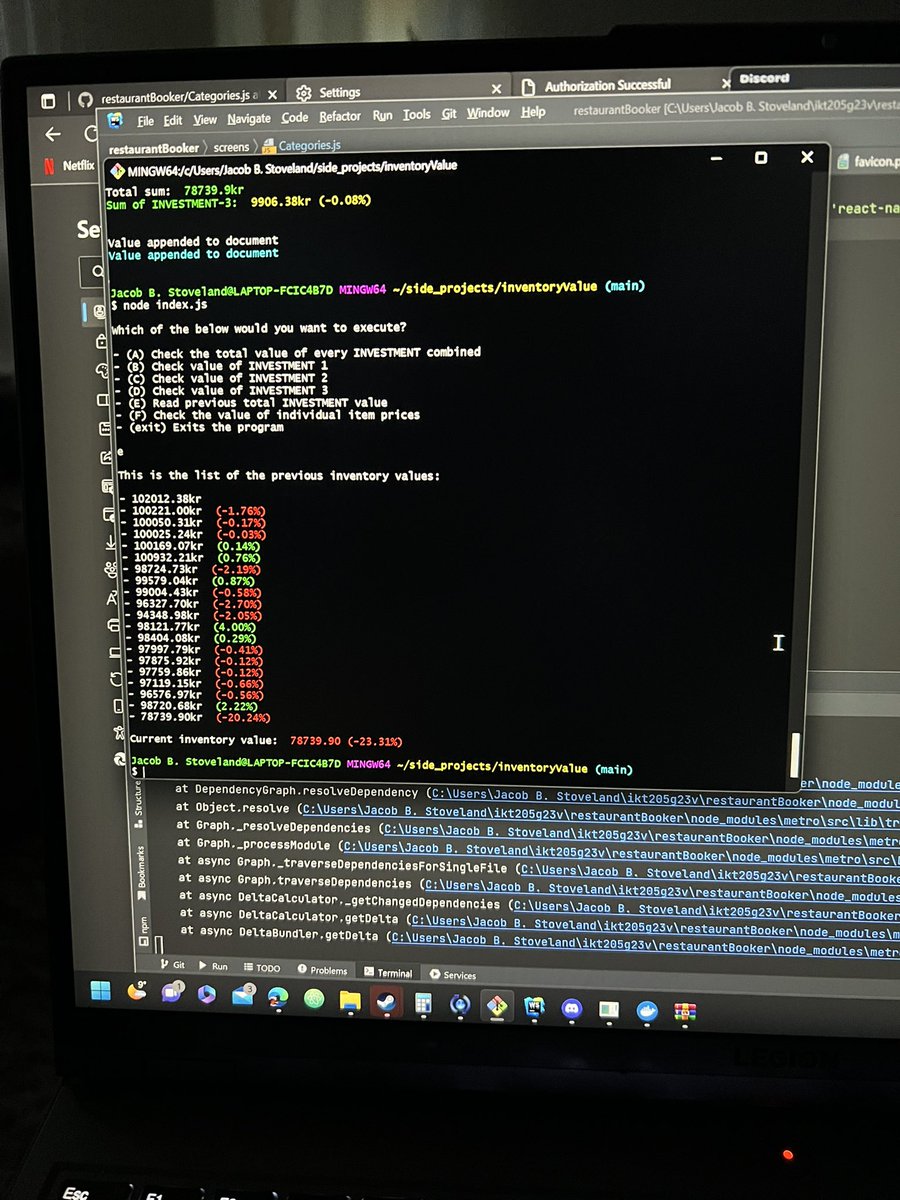Switch to Git Bash taskbar icon

click(497, 1004)
